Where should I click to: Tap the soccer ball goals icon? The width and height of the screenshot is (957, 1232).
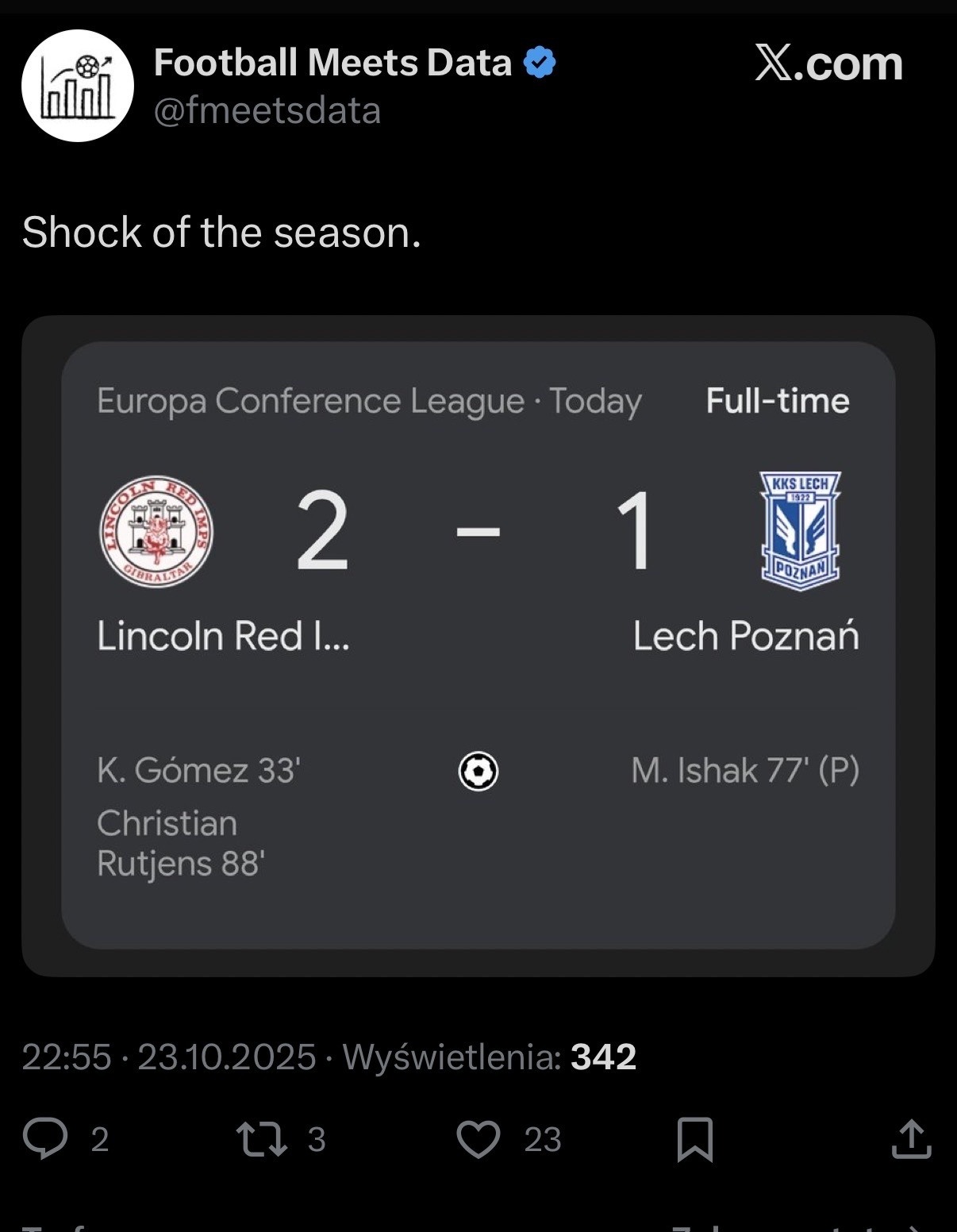[478, 771]
